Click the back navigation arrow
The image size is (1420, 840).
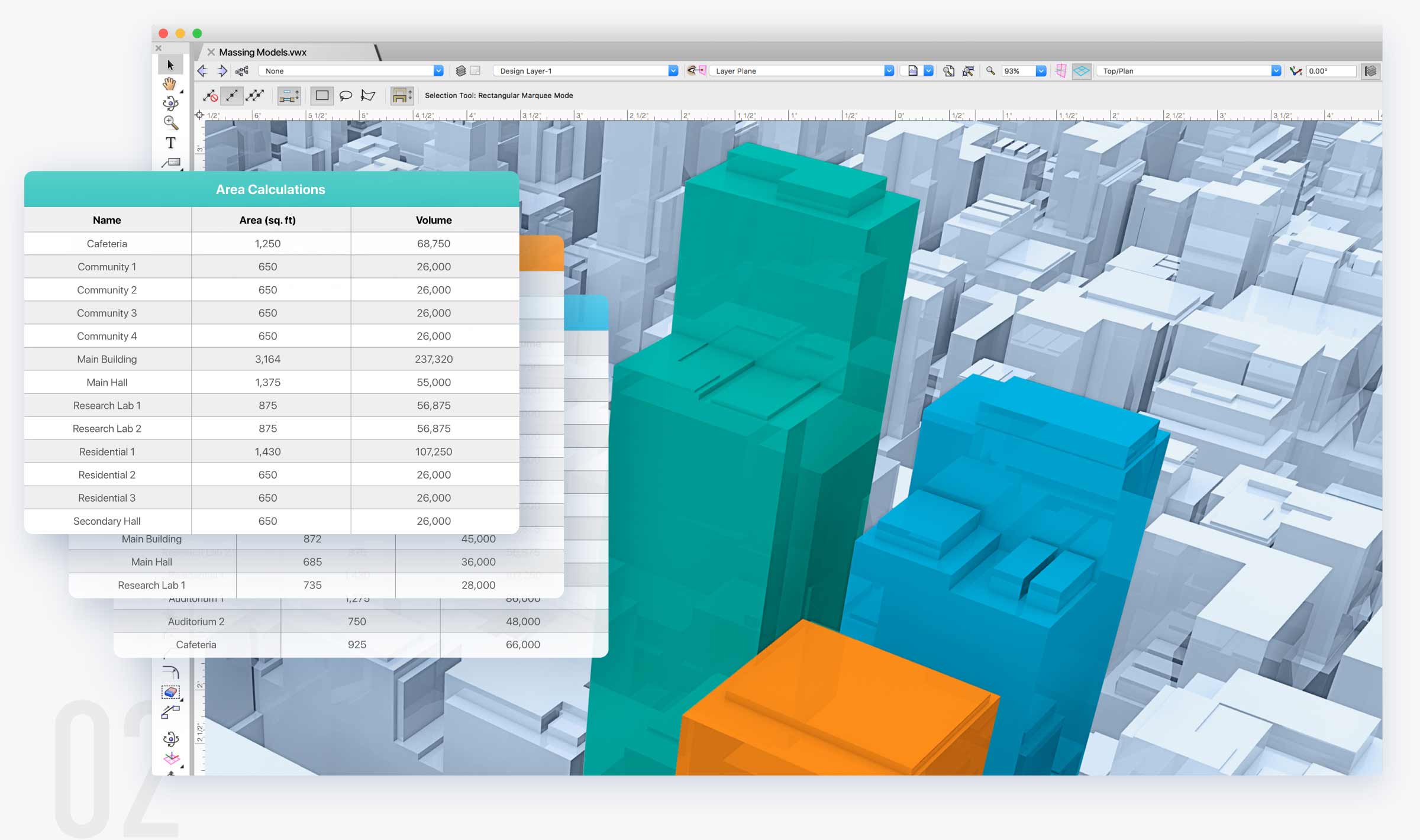coord(202,70)
